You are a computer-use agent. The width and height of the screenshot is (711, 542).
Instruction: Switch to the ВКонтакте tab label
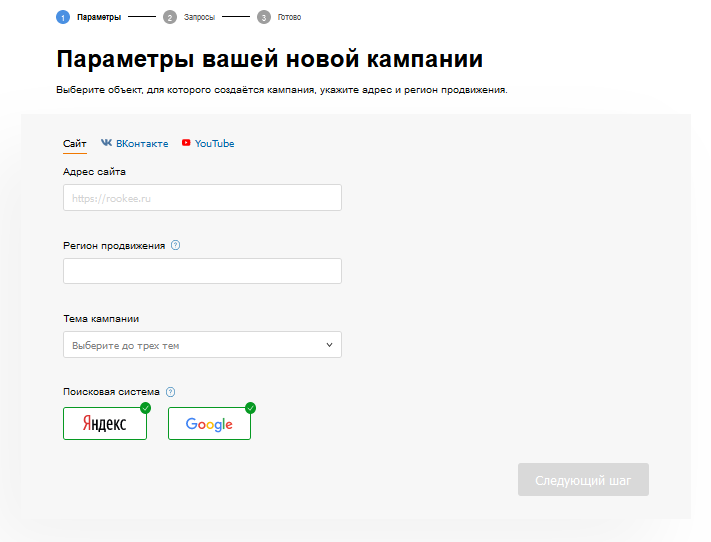click(x=141, y=144)
